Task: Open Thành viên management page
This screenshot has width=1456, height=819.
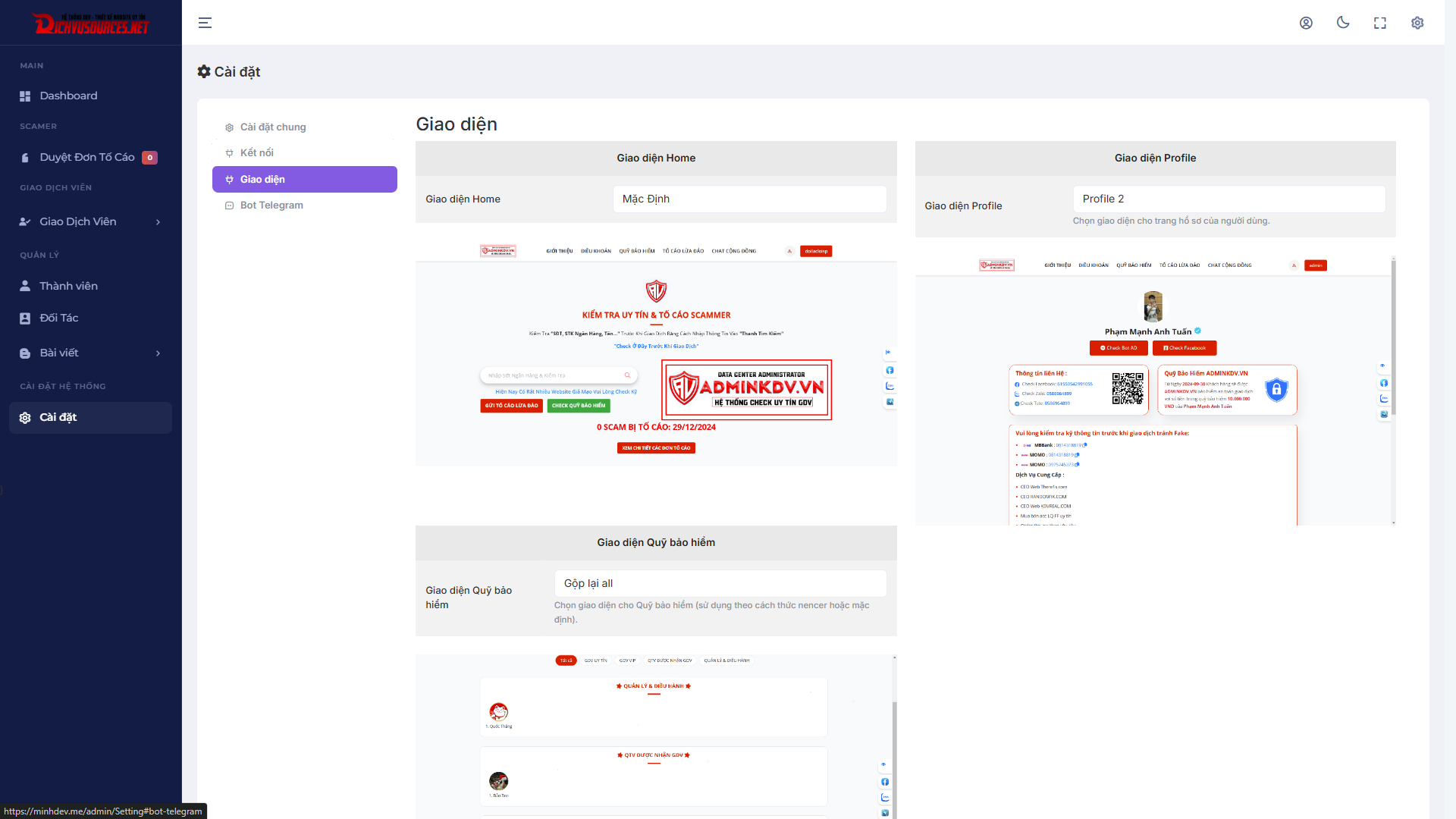Action: [68, 286]
